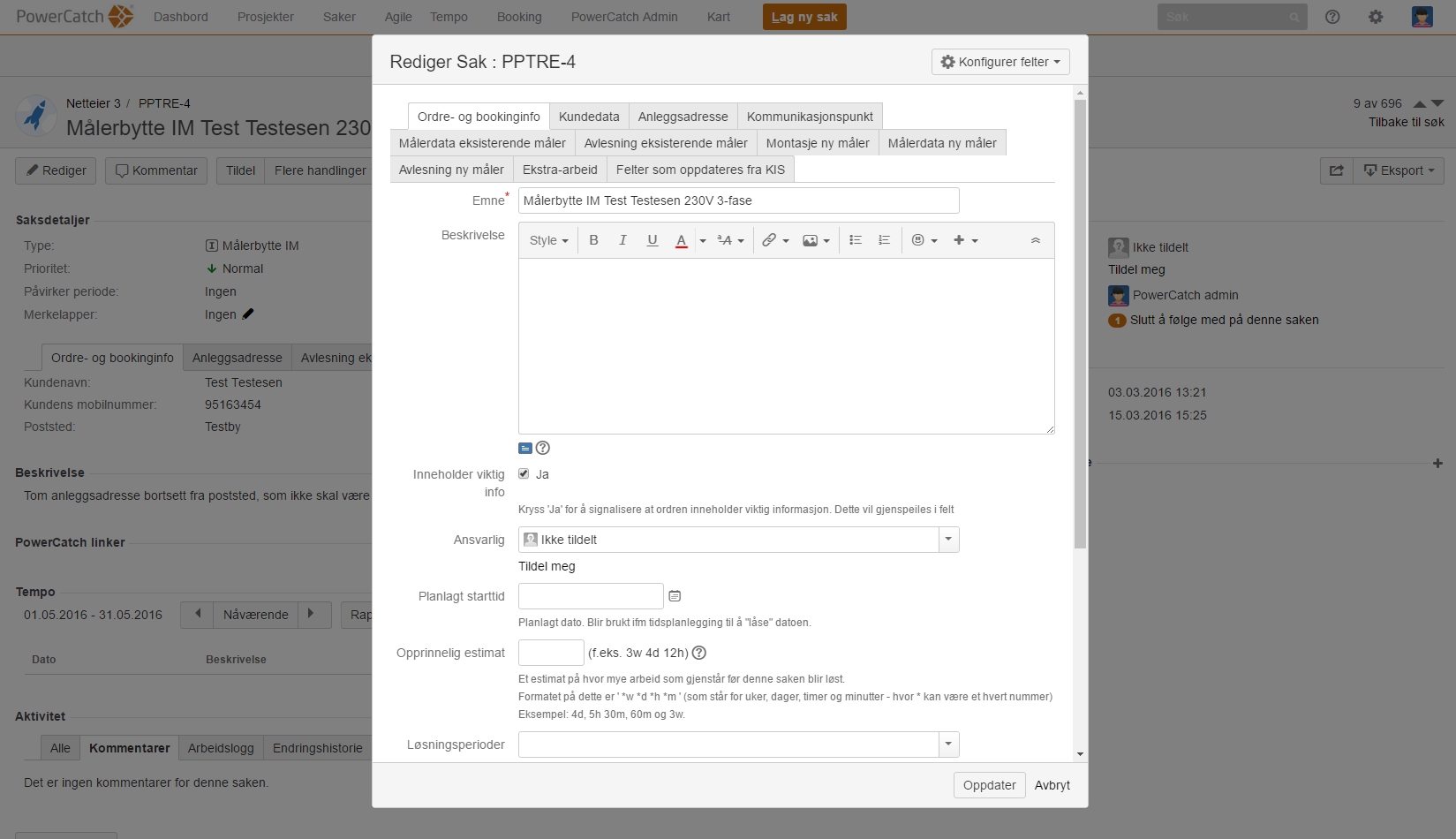Click the underline formatting icon
1456x839 pixels.
tap(653, 240)
